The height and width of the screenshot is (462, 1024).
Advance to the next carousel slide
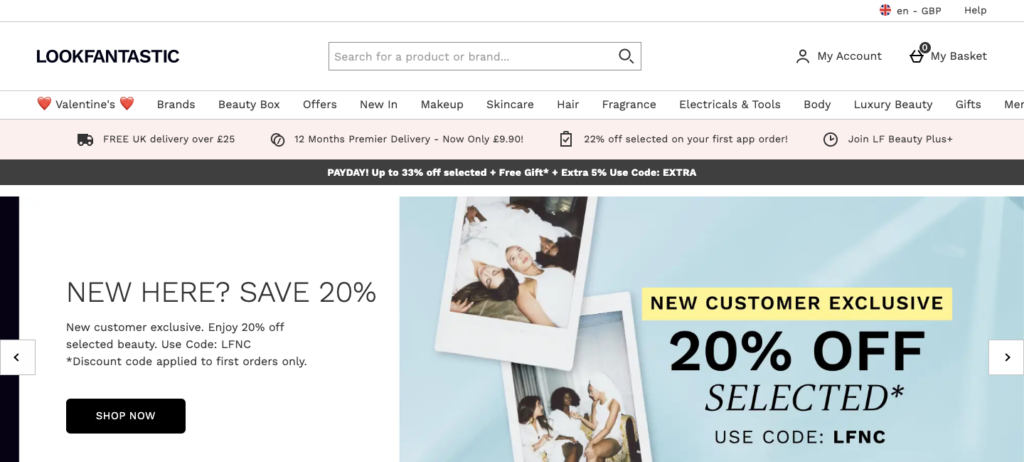click(x=1006, y=357)
